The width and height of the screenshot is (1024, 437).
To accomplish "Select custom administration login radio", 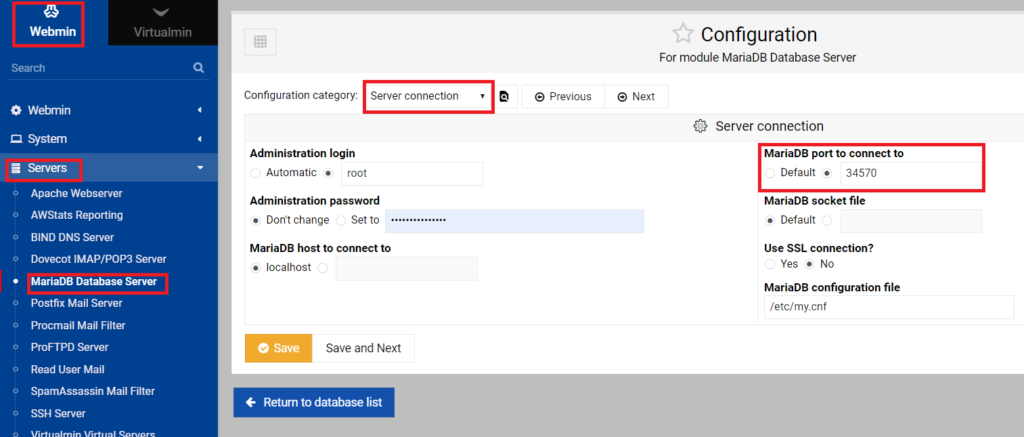I will pos(328,173).
